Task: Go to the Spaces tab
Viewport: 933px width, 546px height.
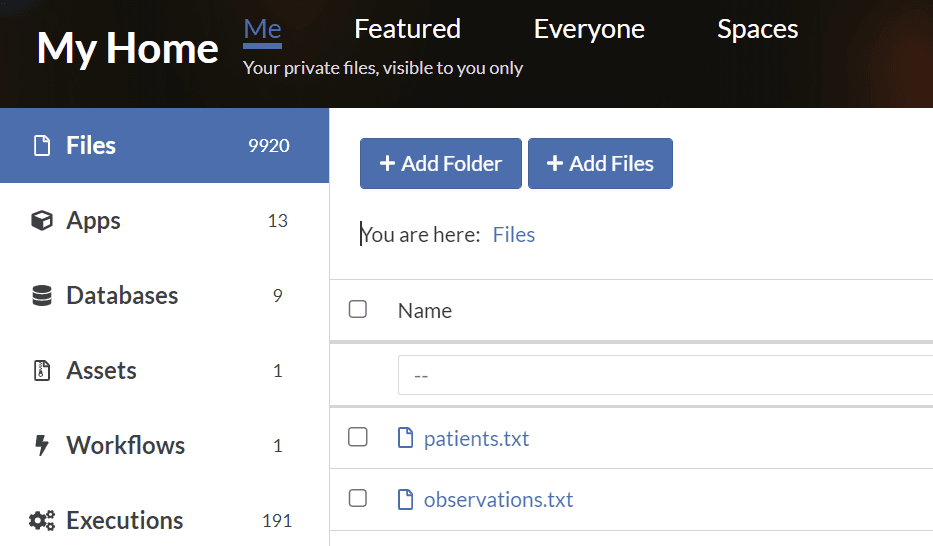Action: click(757, 29)
